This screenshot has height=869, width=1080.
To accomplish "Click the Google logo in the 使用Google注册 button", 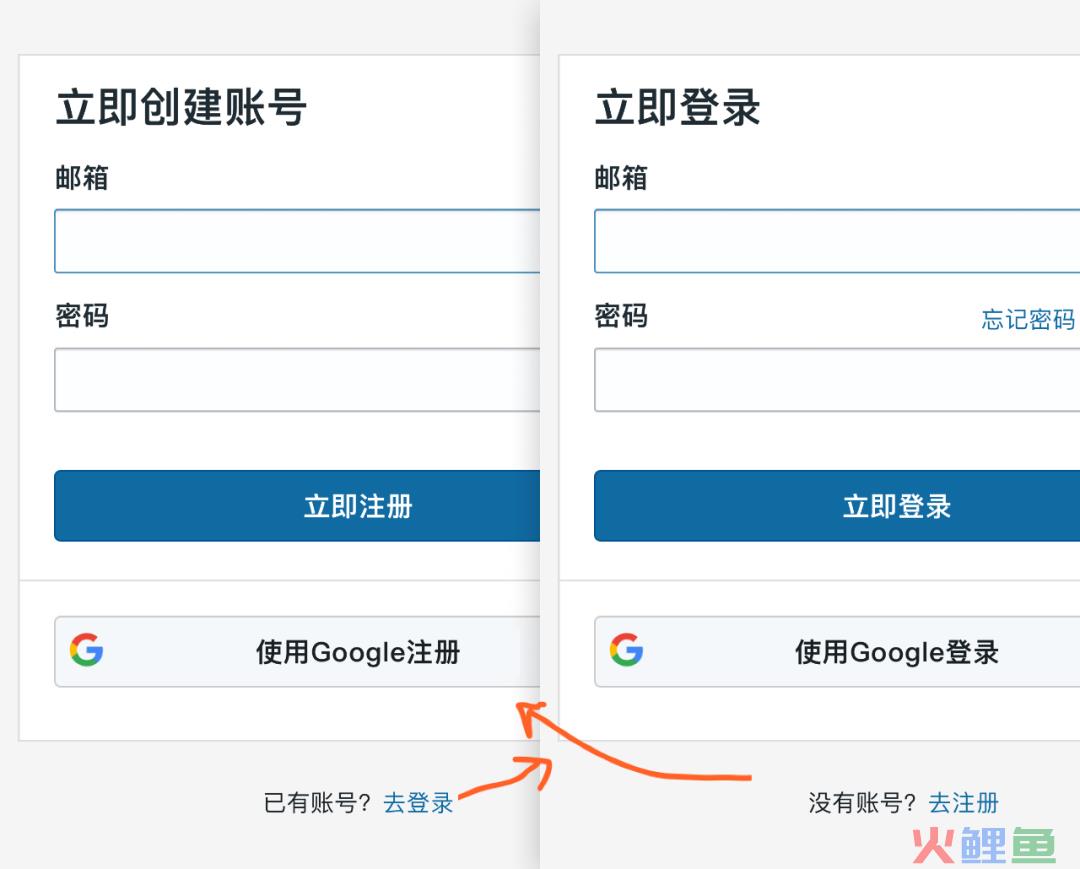I will (87, 651).
